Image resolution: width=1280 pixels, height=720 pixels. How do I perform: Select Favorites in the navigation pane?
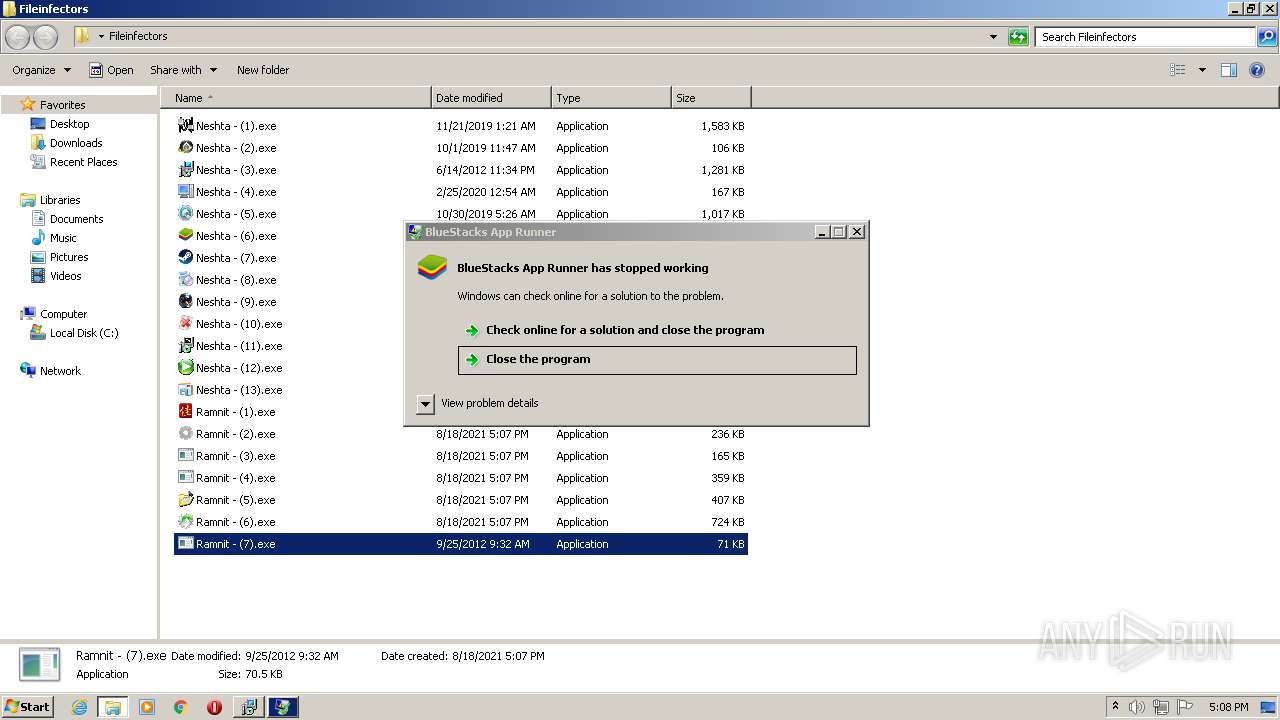pyautogui.click(x=62, y=105)
